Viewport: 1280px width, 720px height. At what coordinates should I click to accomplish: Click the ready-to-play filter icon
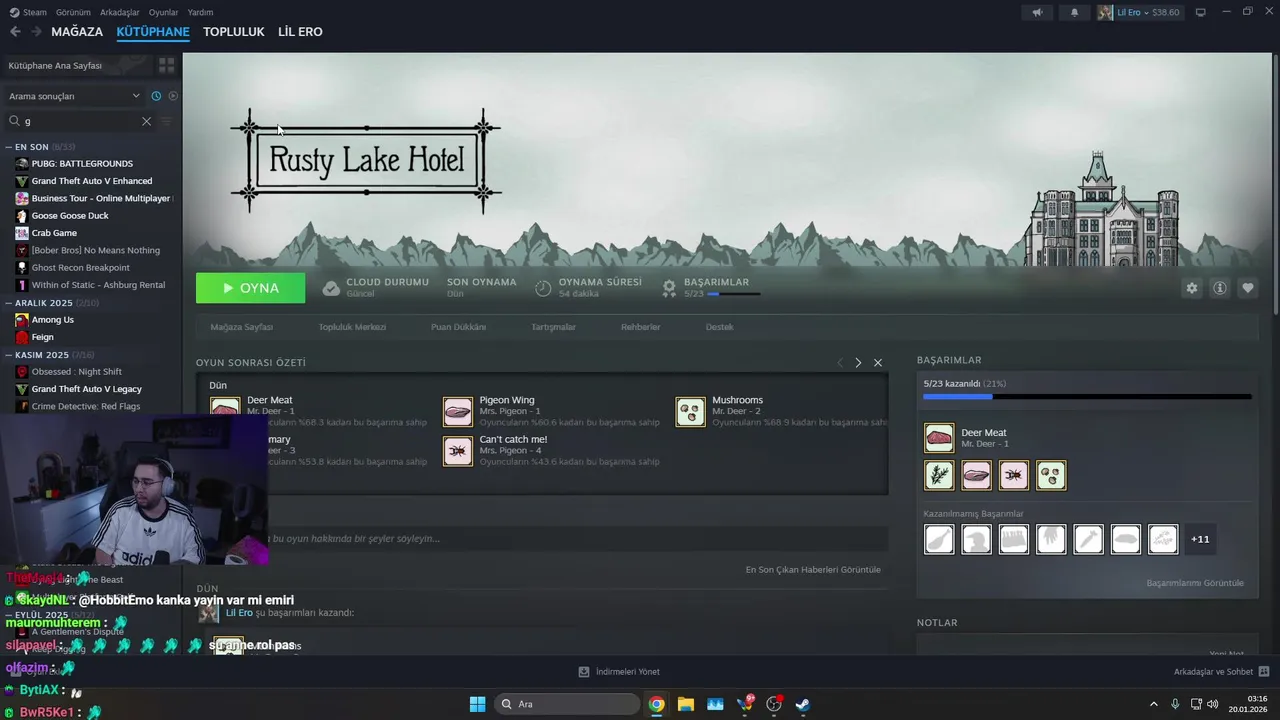[173, 96]
